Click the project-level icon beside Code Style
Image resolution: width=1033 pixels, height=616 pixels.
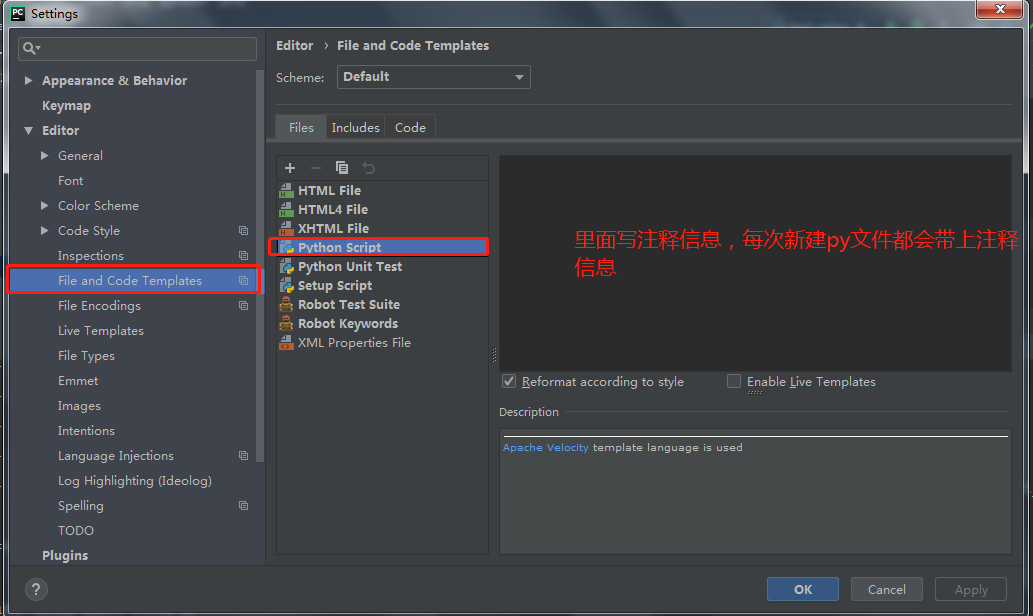(243, 231)
